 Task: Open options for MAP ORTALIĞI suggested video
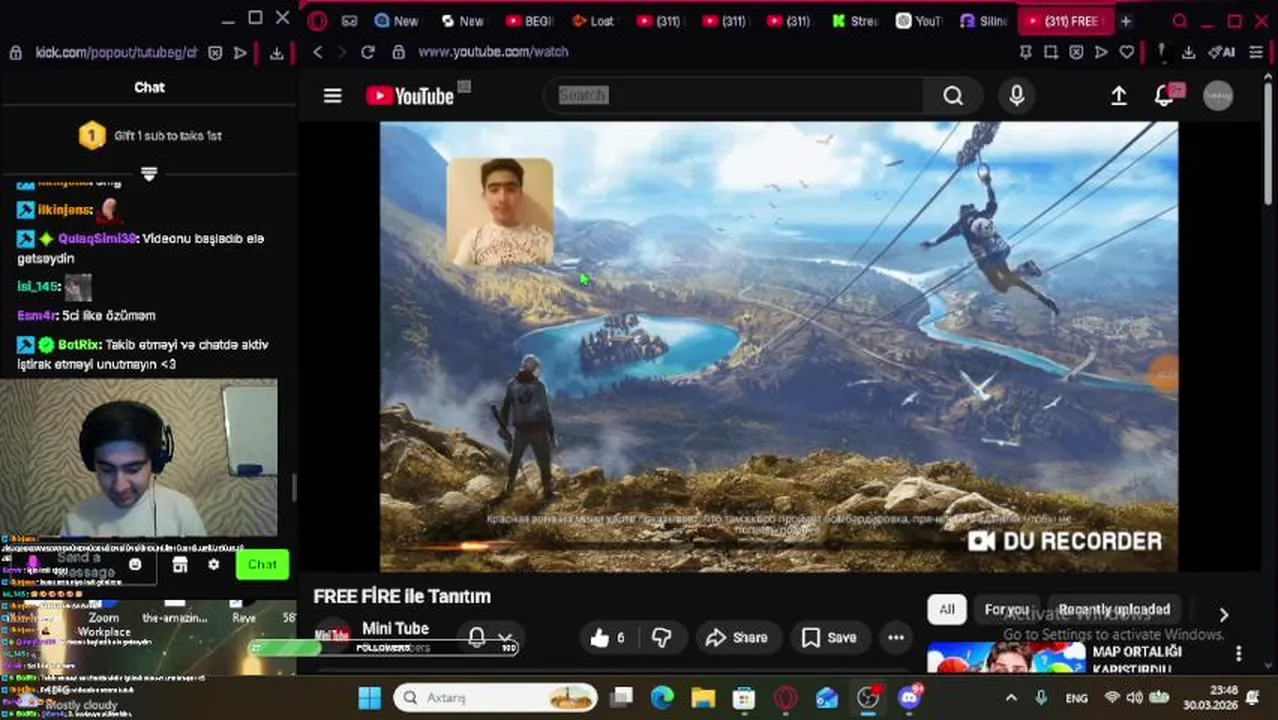click(x=1239, y=653)
